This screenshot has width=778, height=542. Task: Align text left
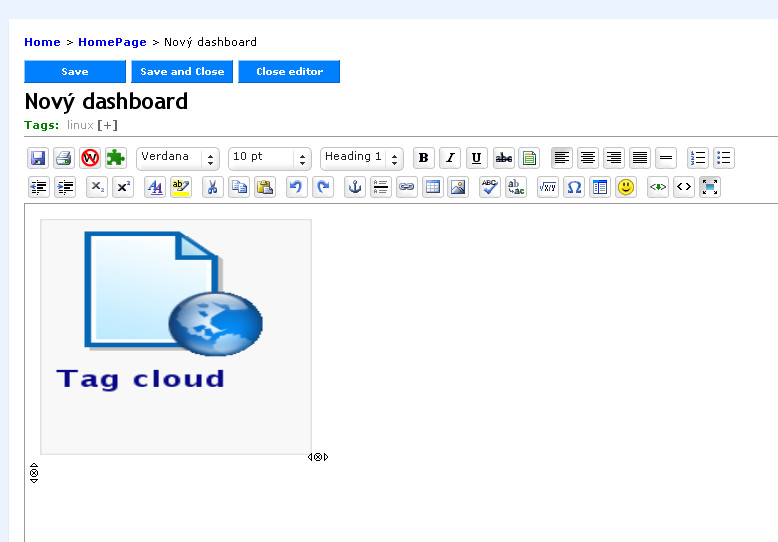click(562, 158)
